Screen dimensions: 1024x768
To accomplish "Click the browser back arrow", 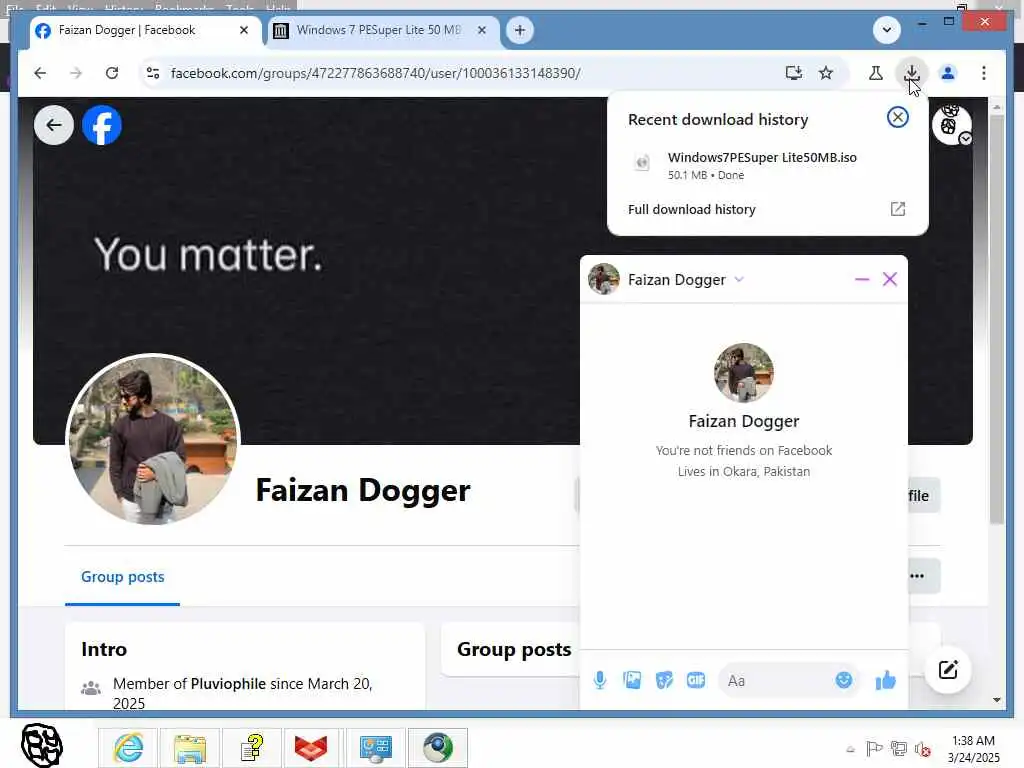I will click(x=40, y=73).
